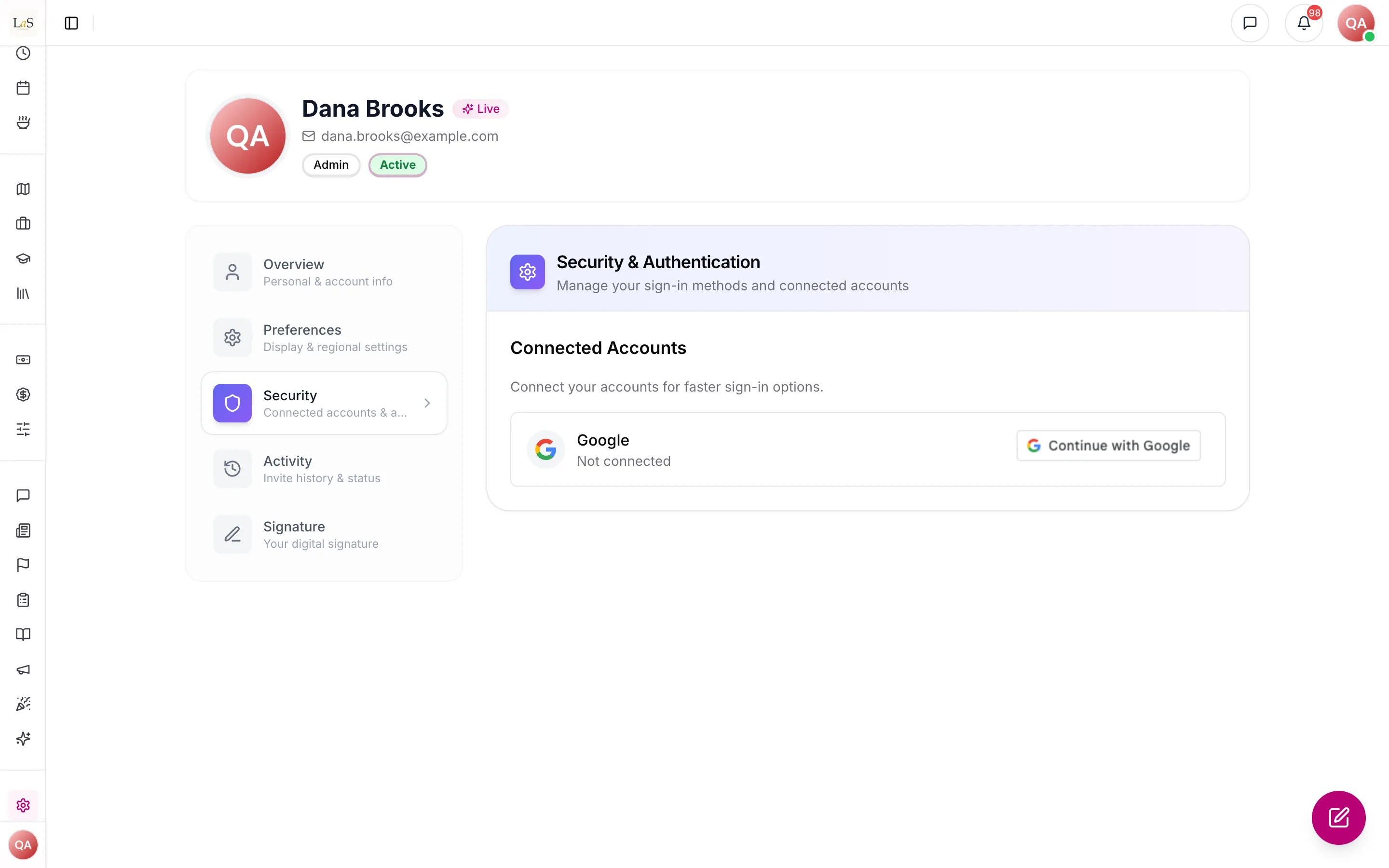1389x868 pixels.
Task: Open the map sidebar icon
Action: pyautogui.click(x=23, y=189)
